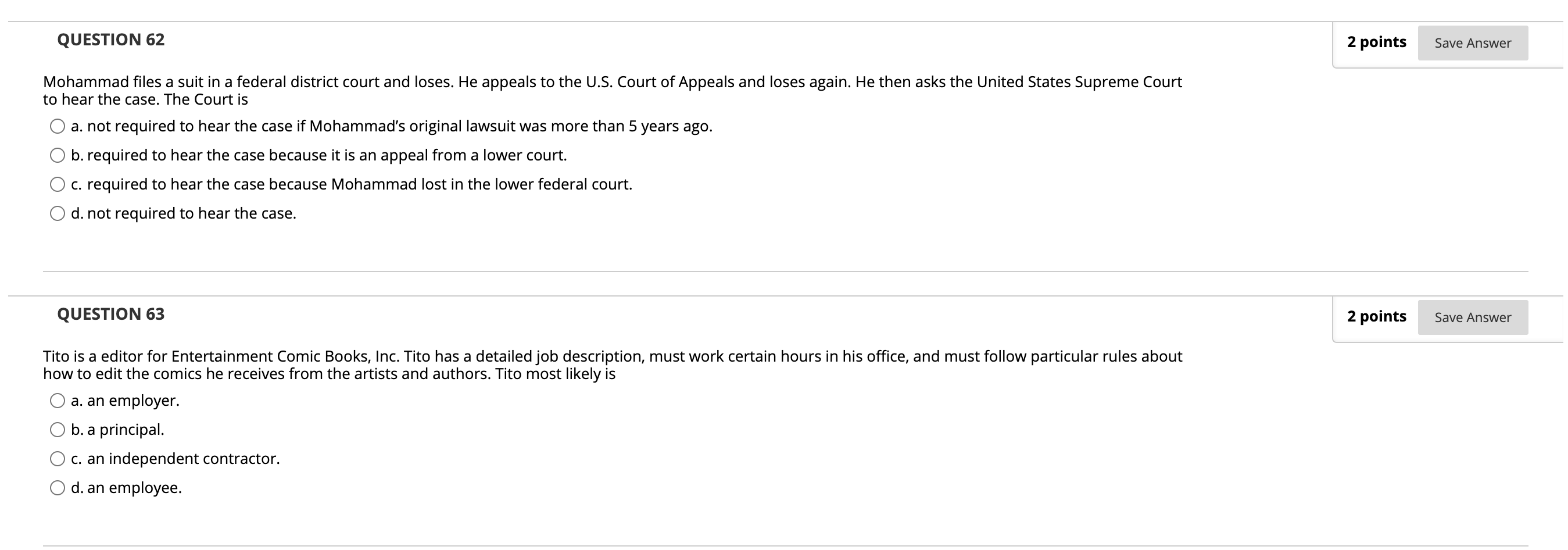Image resolution: width=1568 pixels, height=550 pixels.
Task: Click answer text not required to hear case
Action: pyautogui.click(x=182, y=213)
